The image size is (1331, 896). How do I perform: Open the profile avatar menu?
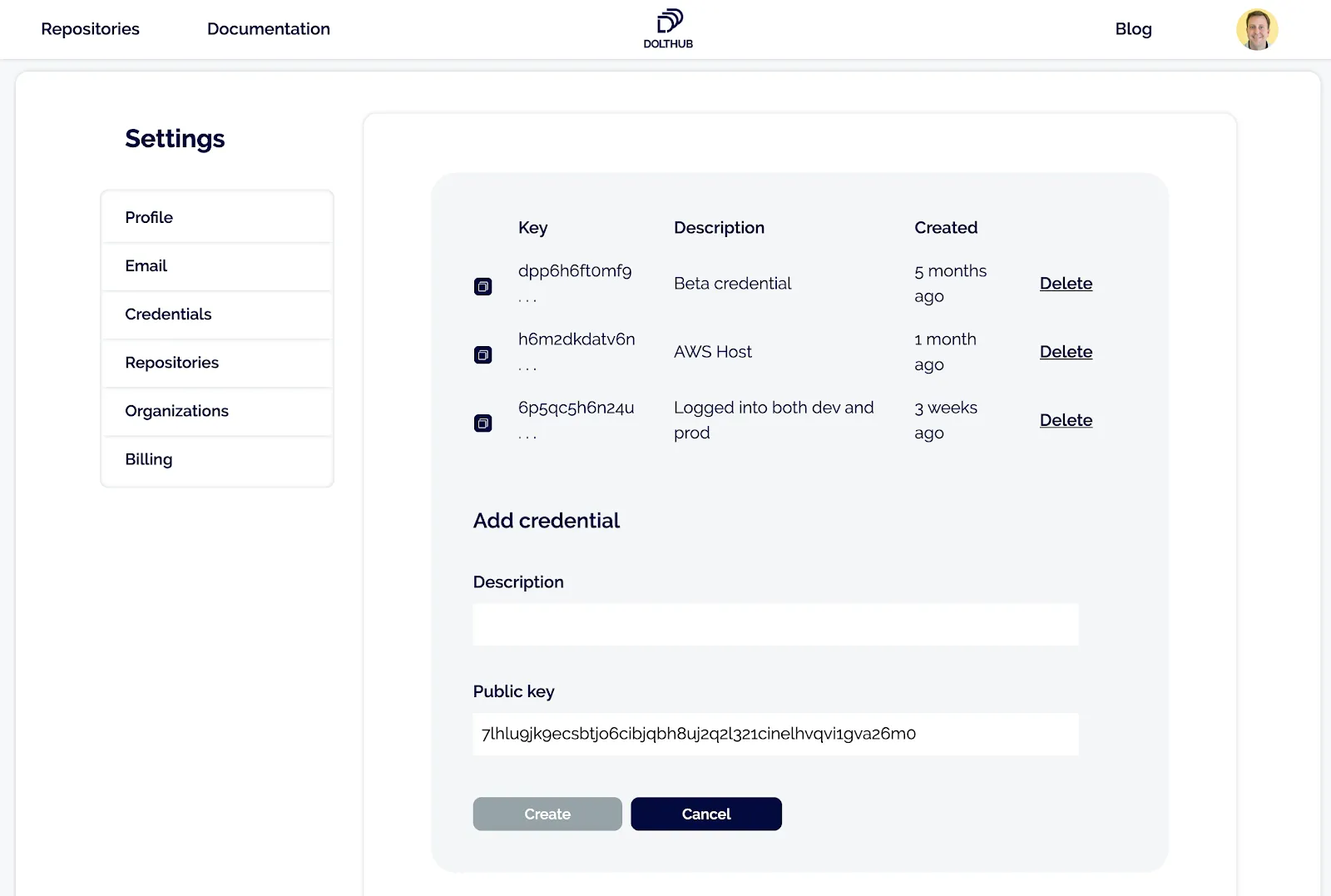tap(1257, 28)
